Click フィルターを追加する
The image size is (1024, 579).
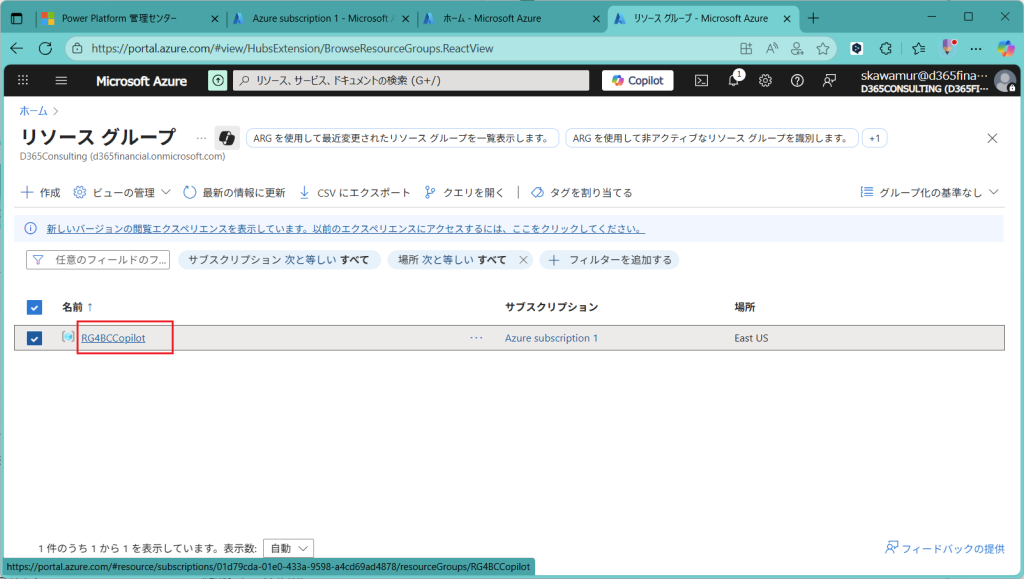coord(610,260)
